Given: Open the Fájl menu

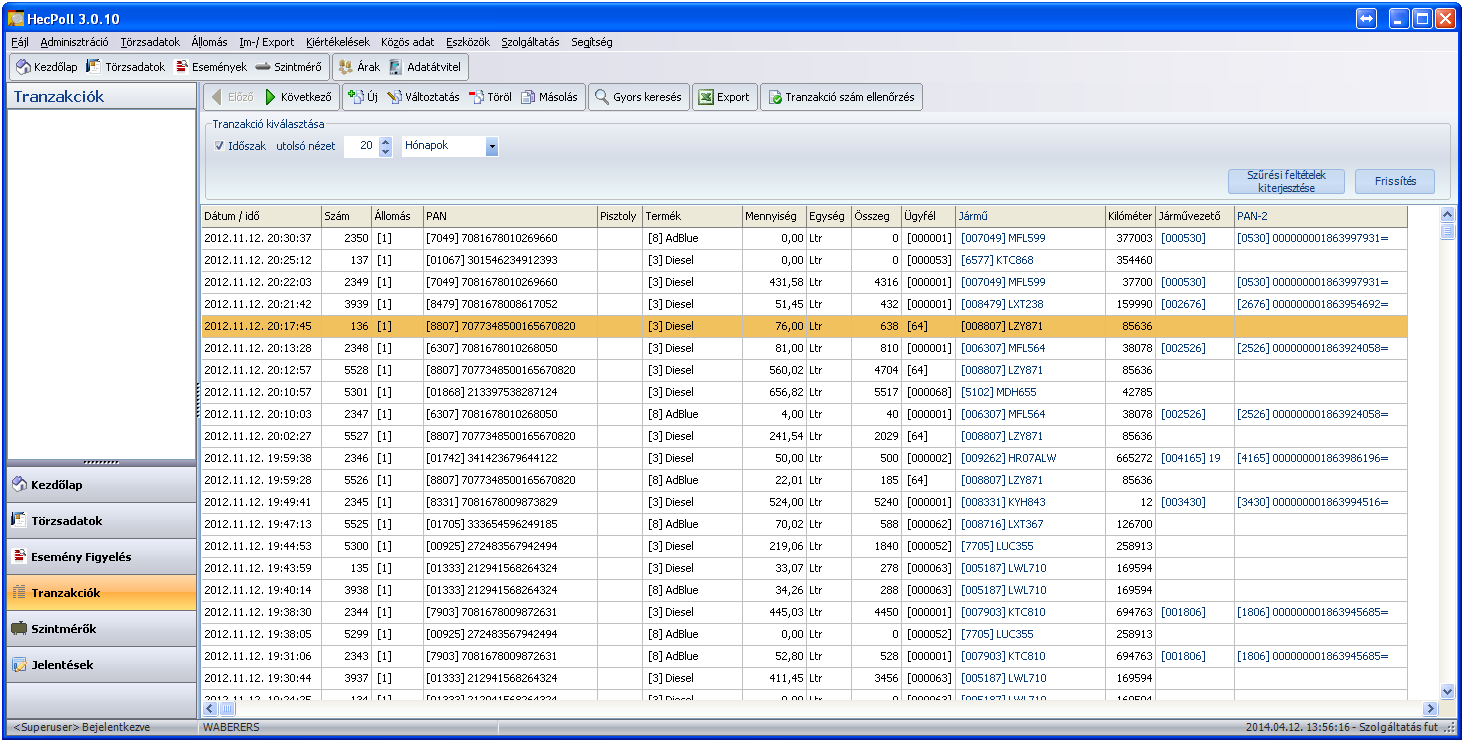Looking at the screenshot, I should coord(20,42).
